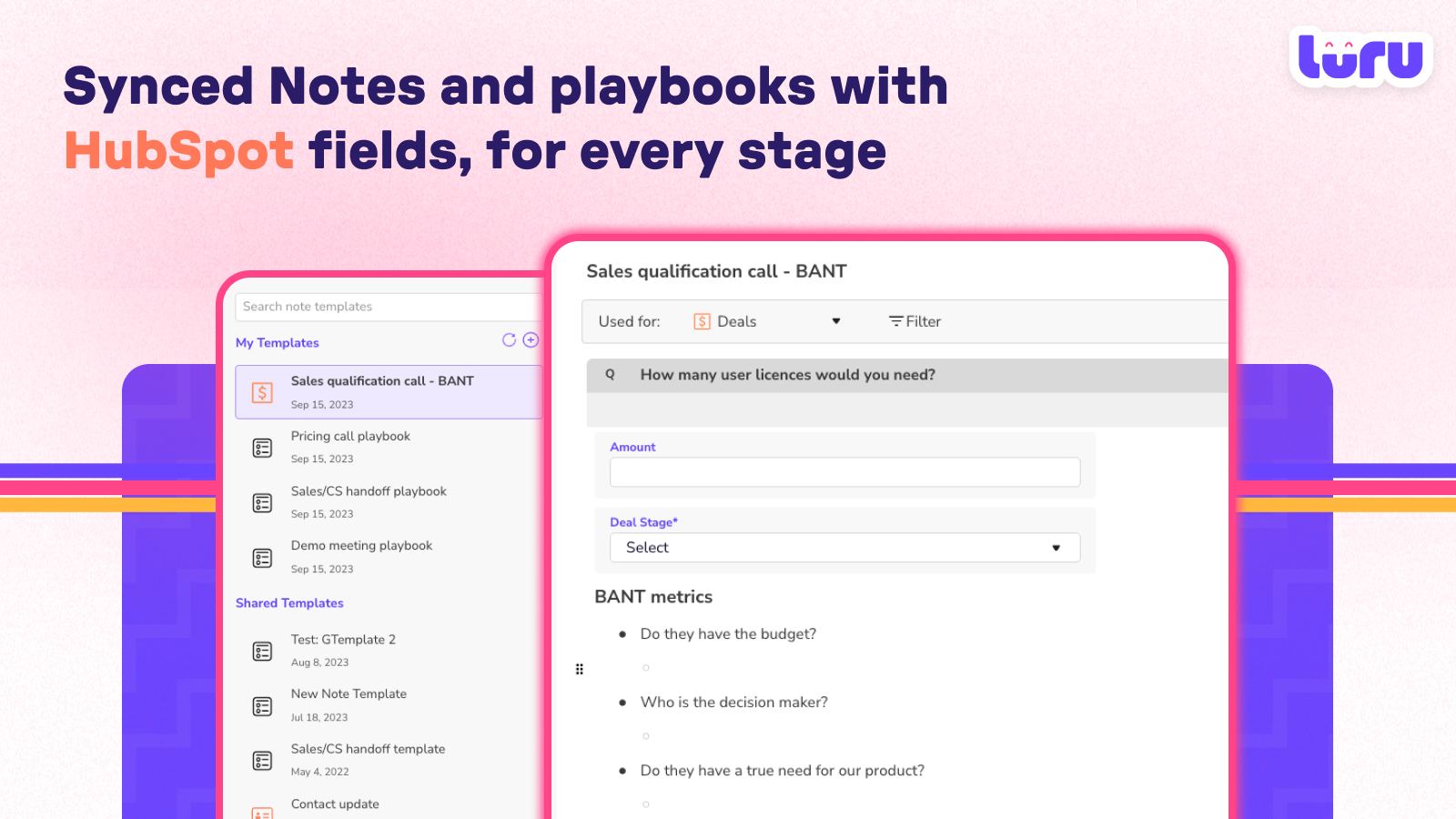Click the dollar icon on Sales qualification template
Screen dimensions: 1456x819
(x=262, y=392)
